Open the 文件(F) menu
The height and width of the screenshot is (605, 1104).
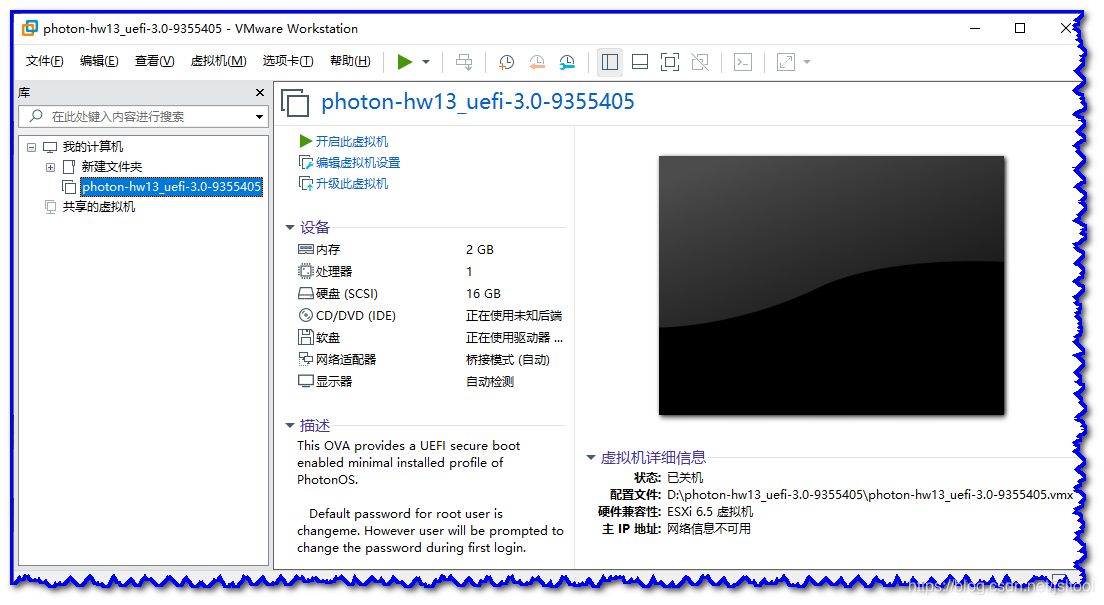pyautogui.click(x=44, y=61)
